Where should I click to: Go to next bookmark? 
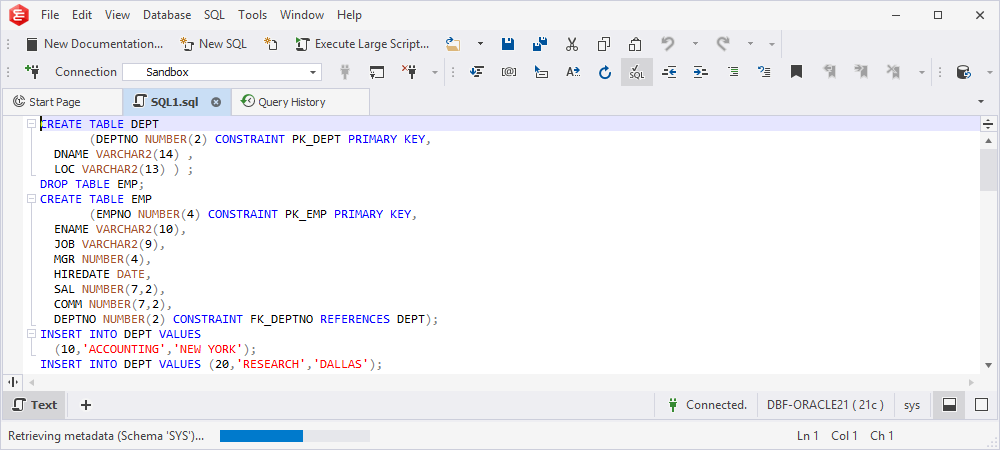tap(862, 72)
